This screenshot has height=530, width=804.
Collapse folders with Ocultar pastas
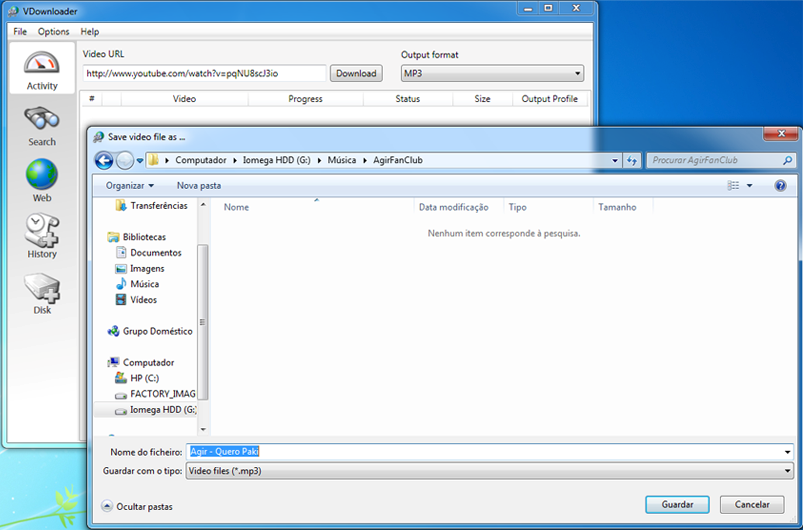tap(137, 506)
